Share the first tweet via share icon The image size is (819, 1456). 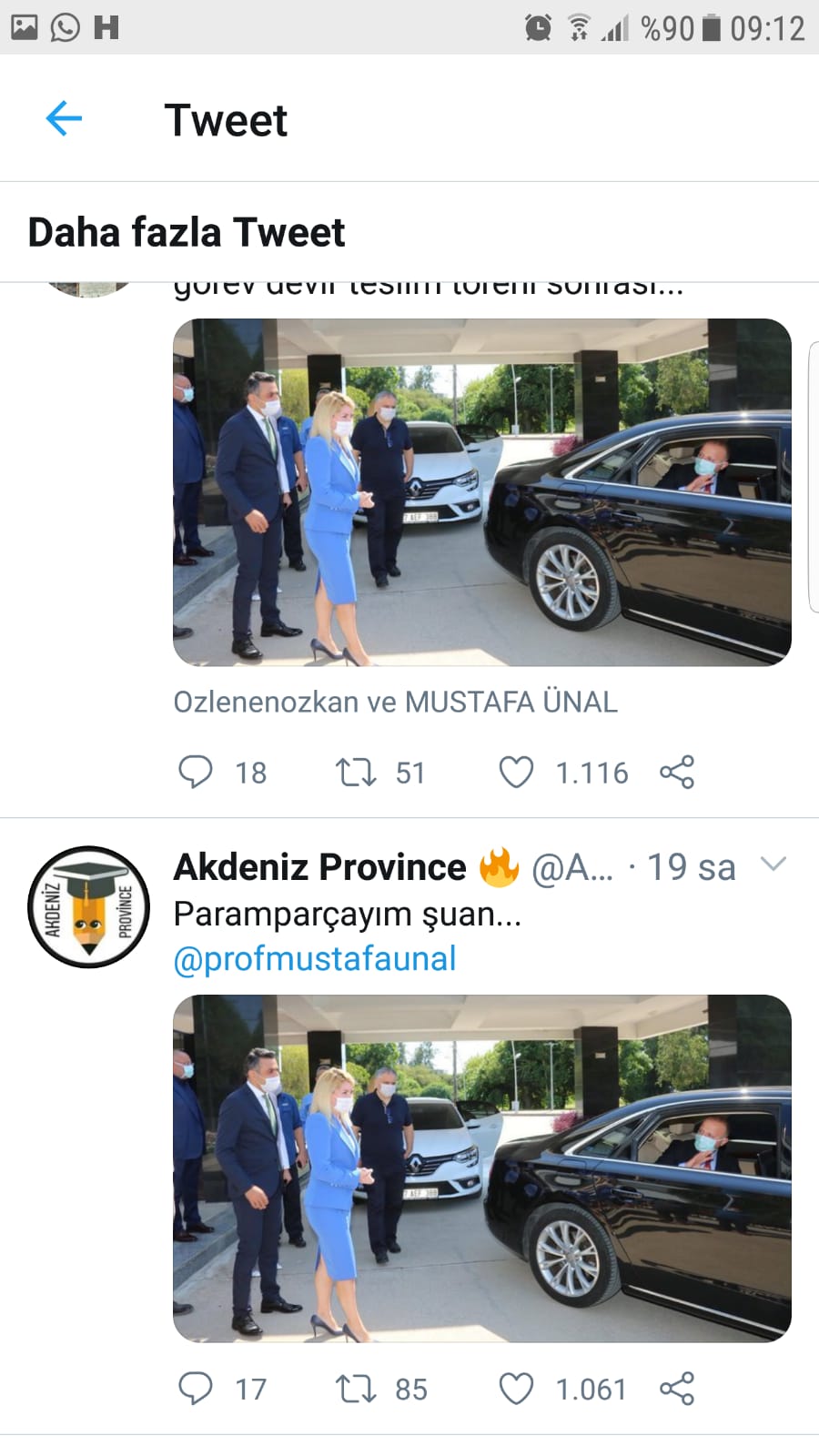click(677, 772)
